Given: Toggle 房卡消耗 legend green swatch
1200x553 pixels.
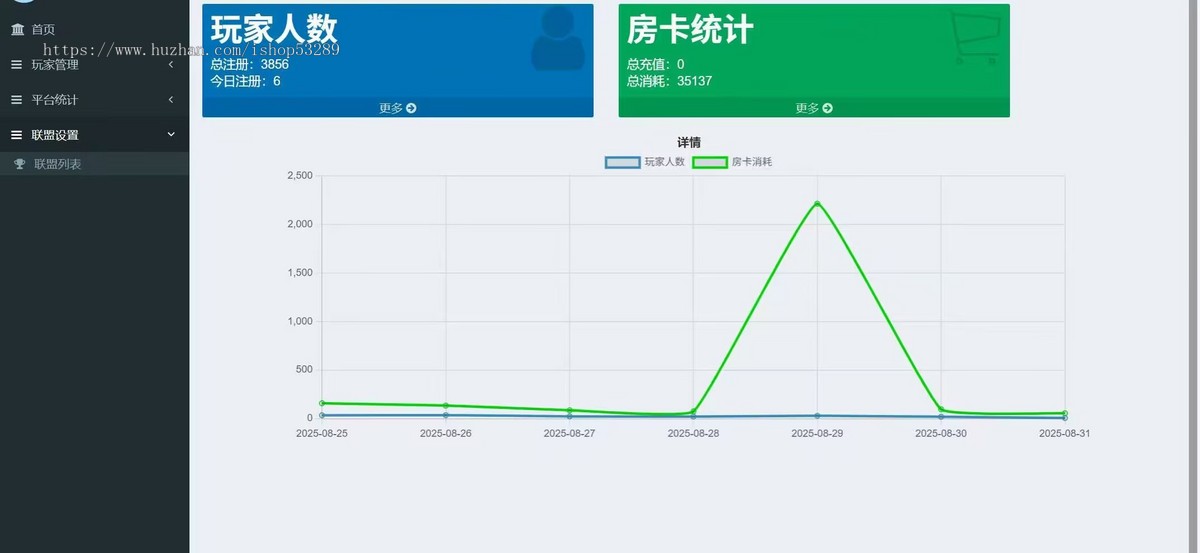Looking at the screenshot, I should click(x=710, y=161).
